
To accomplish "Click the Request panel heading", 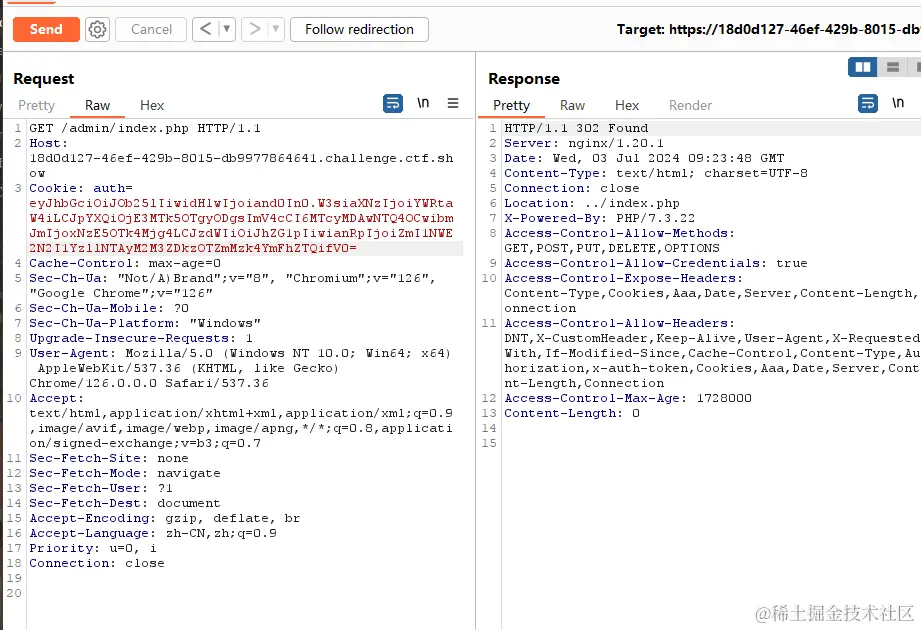I will [44, 79].
